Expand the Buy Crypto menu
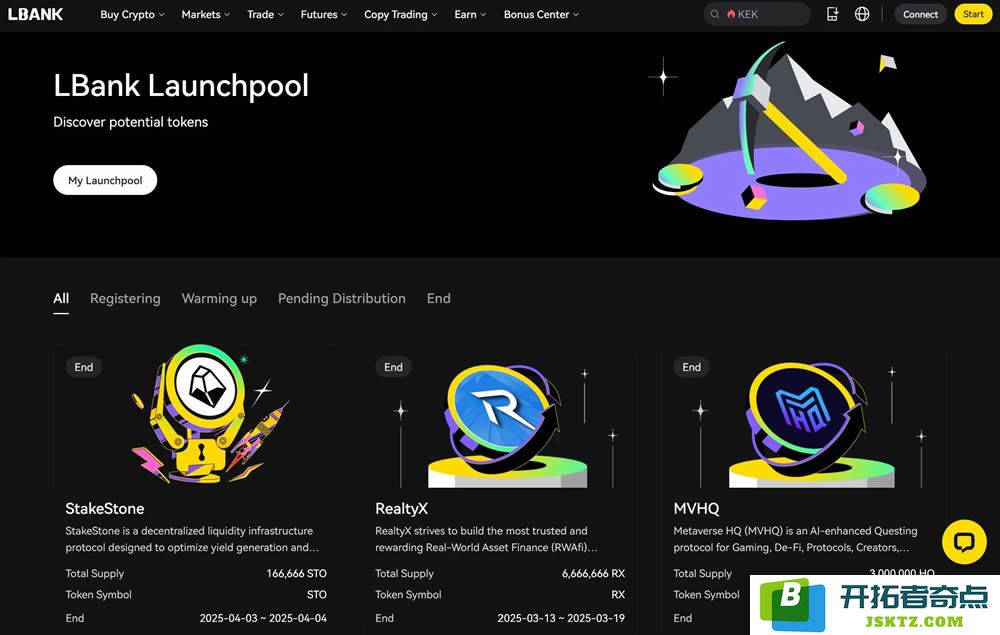Screen dimensions: 1000x635 point(132,14)
